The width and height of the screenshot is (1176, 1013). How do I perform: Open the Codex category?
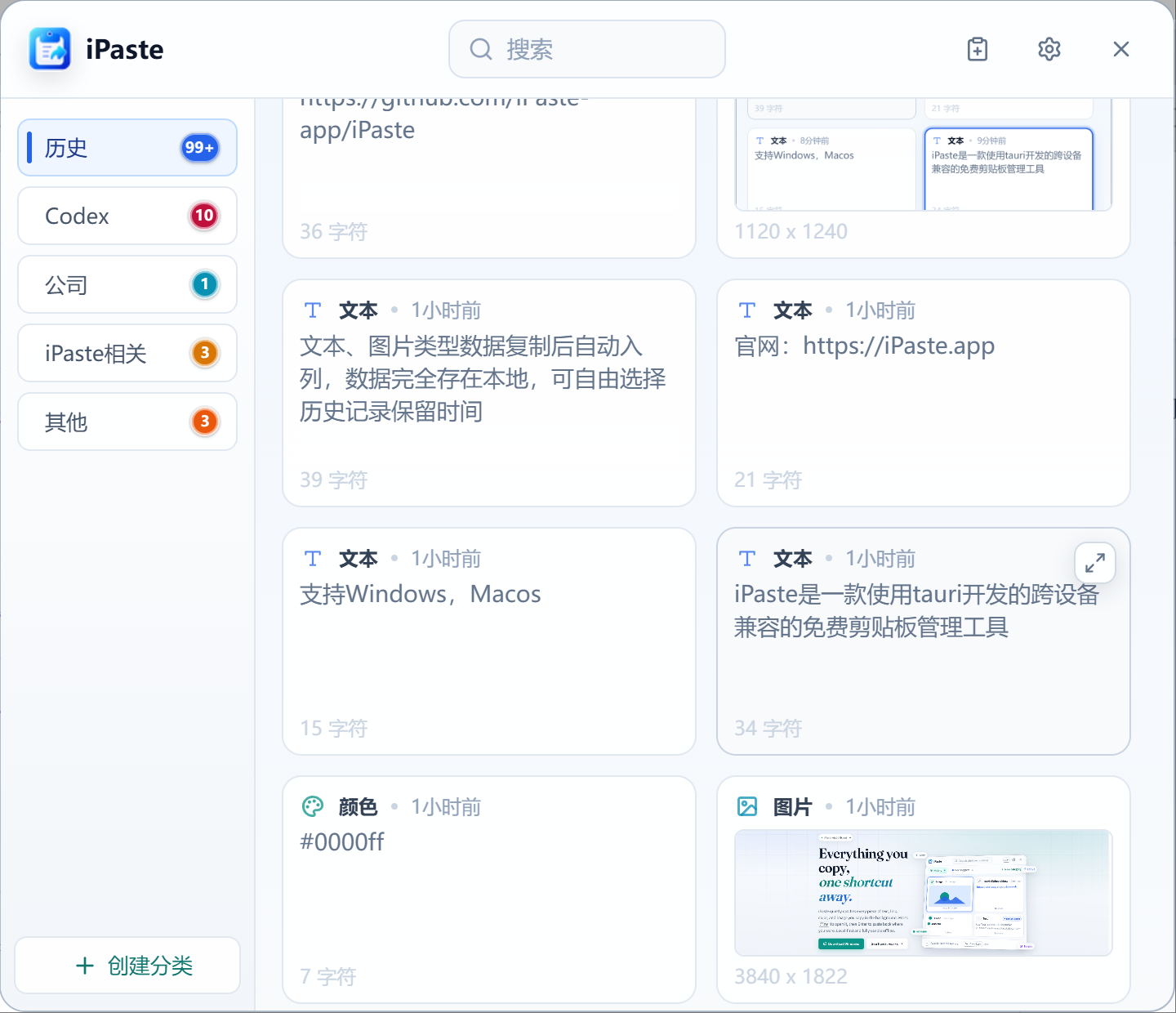coord(127,216)
